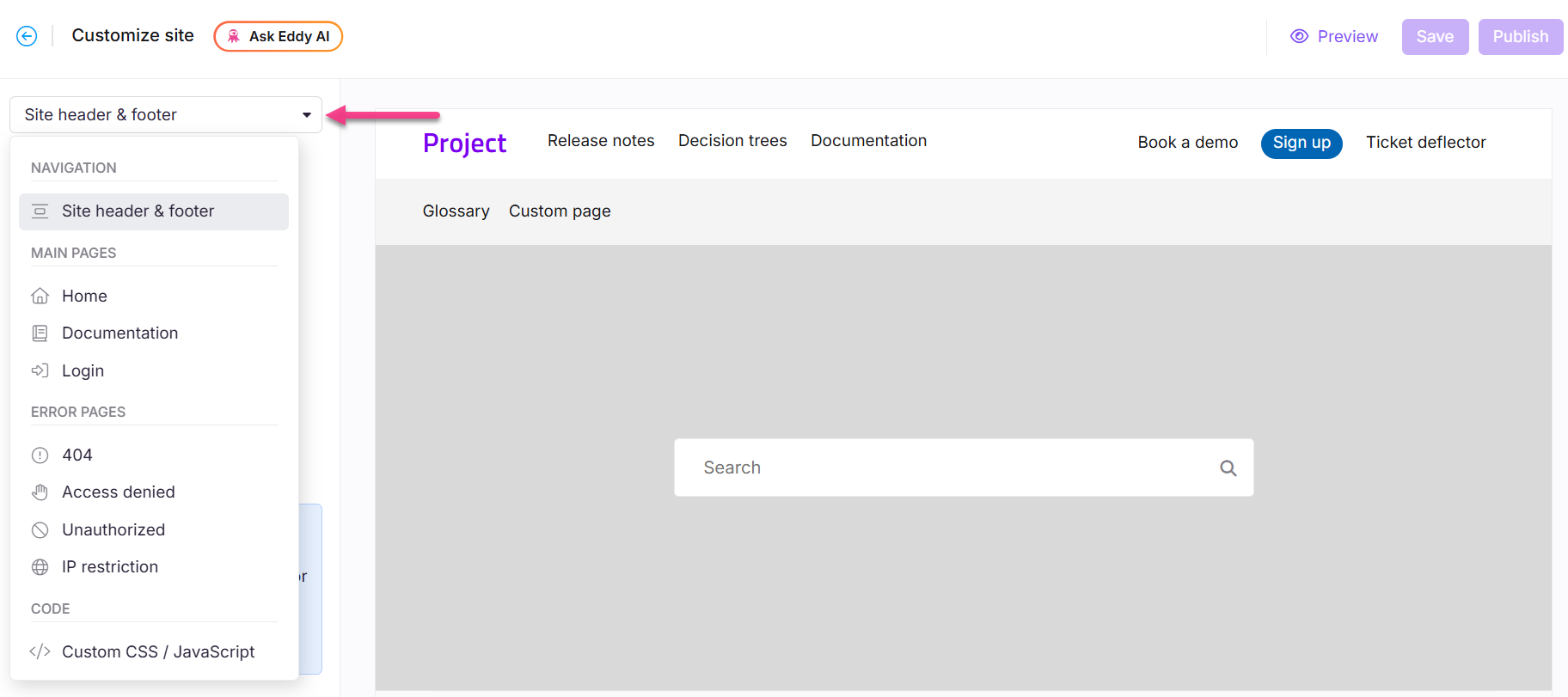Click the 404 exclamation icon
This screenshot has height=697, width=1568.
[x=40, y=455]
